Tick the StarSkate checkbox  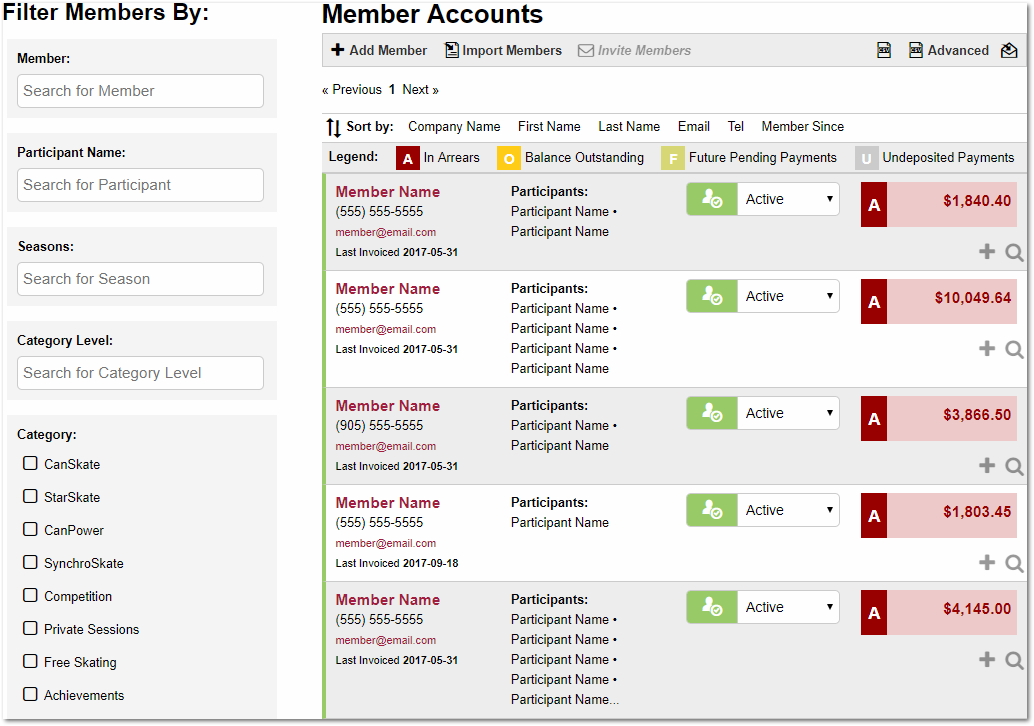click(30, 497)
